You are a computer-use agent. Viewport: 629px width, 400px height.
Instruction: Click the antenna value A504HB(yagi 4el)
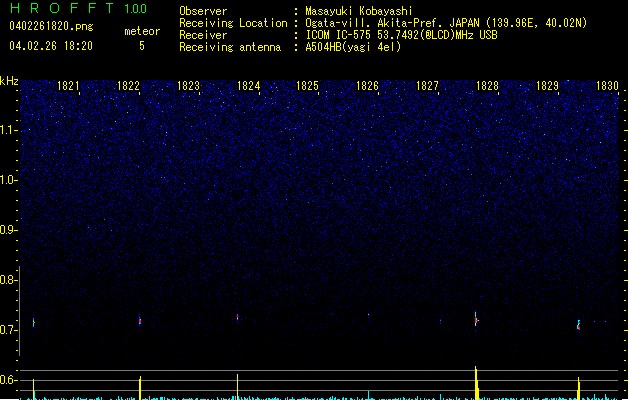353,47
